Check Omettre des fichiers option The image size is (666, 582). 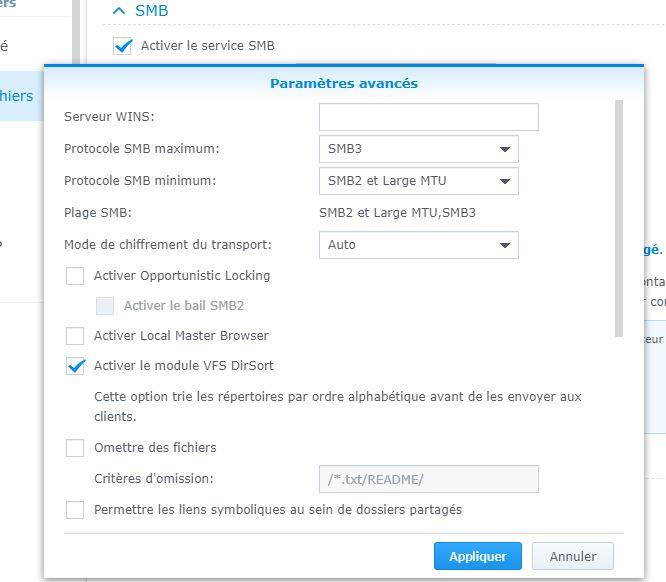pos(75,448)
